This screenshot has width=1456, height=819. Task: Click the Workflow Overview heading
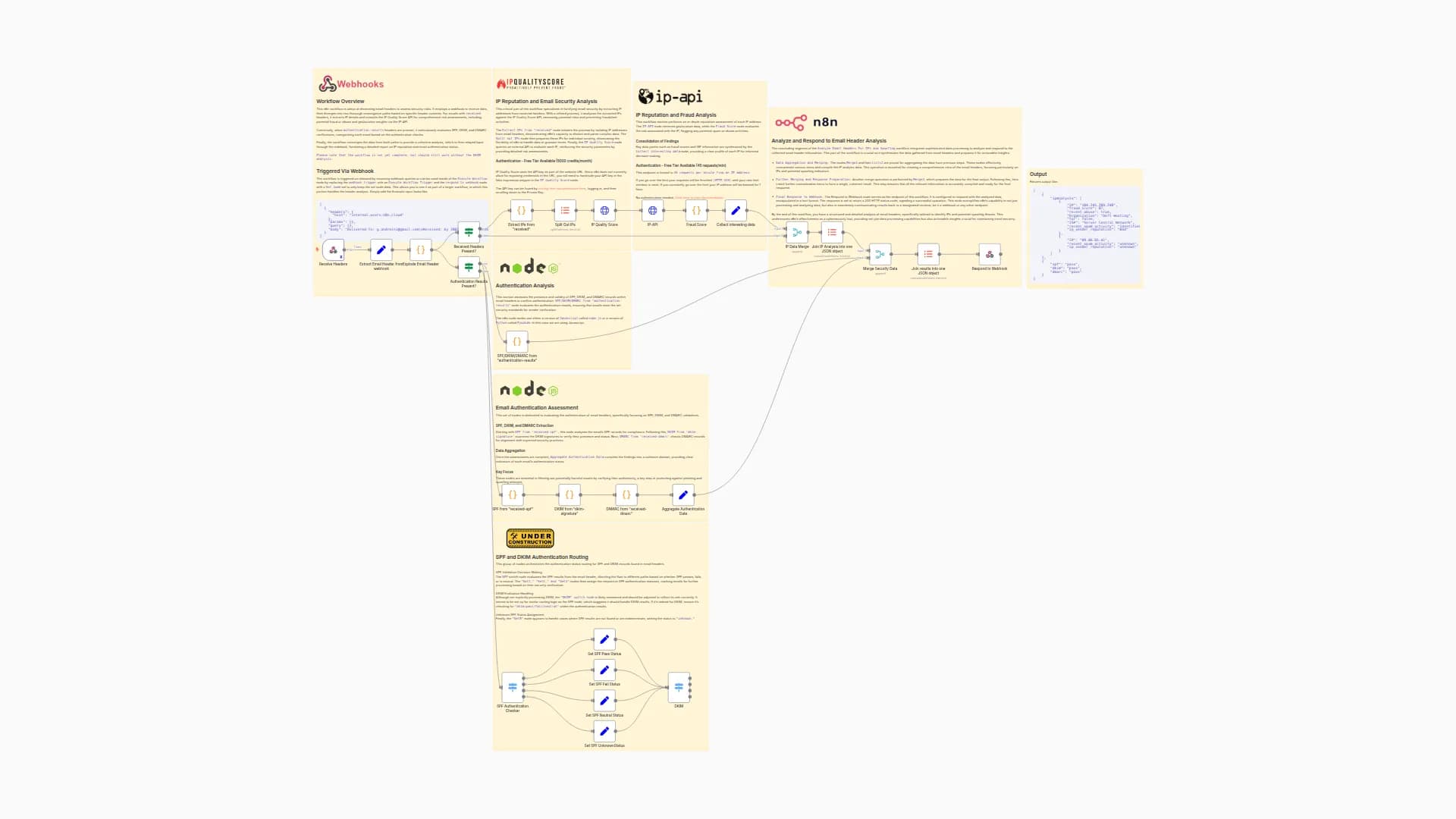tap(340, 102)
